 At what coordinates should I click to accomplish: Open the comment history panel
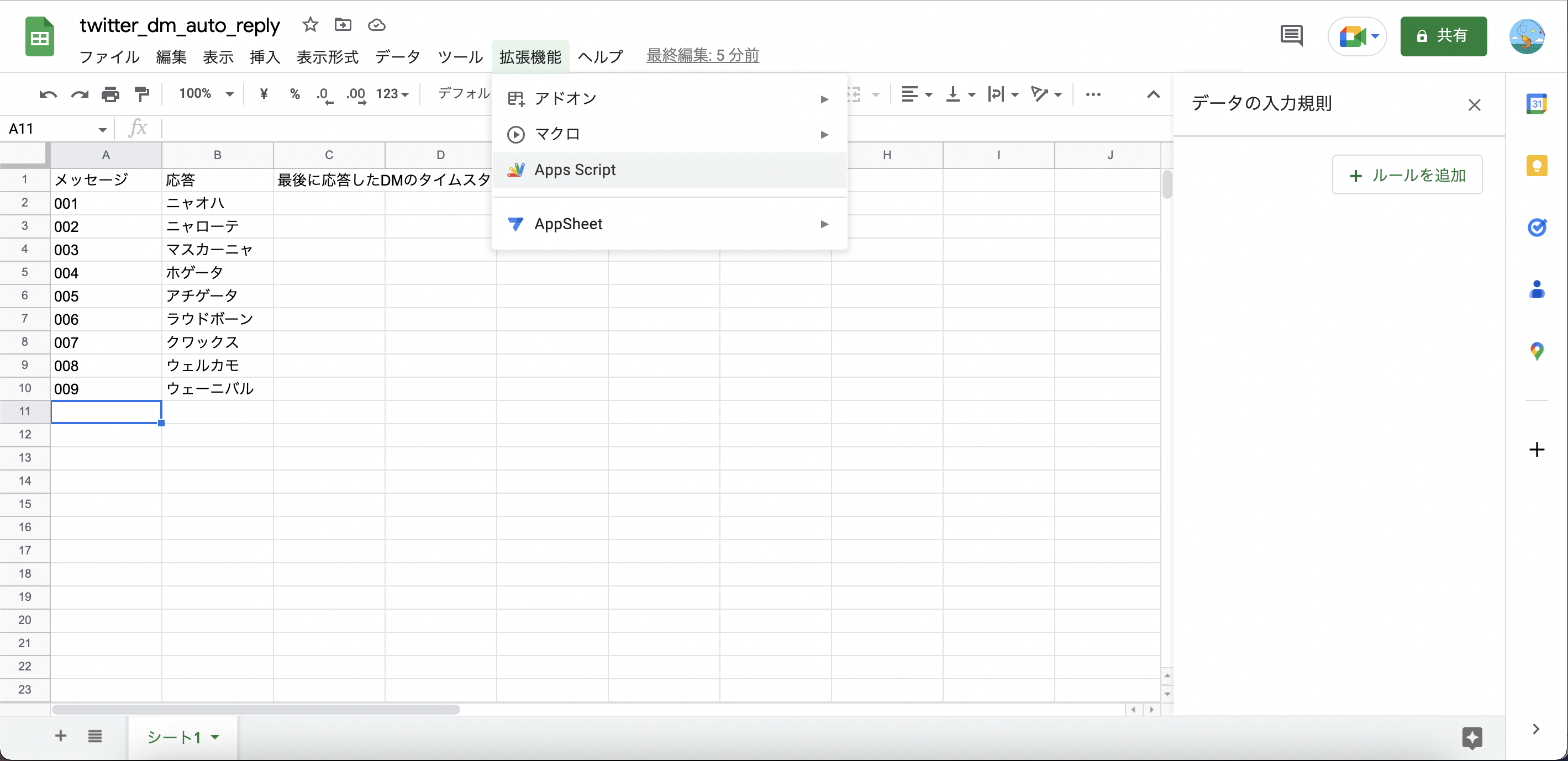(1292, 36)
